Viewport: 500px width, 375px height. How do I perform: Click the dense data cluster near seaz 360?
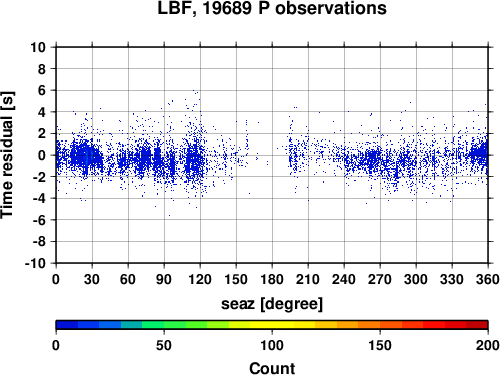(x=479, y=153)
